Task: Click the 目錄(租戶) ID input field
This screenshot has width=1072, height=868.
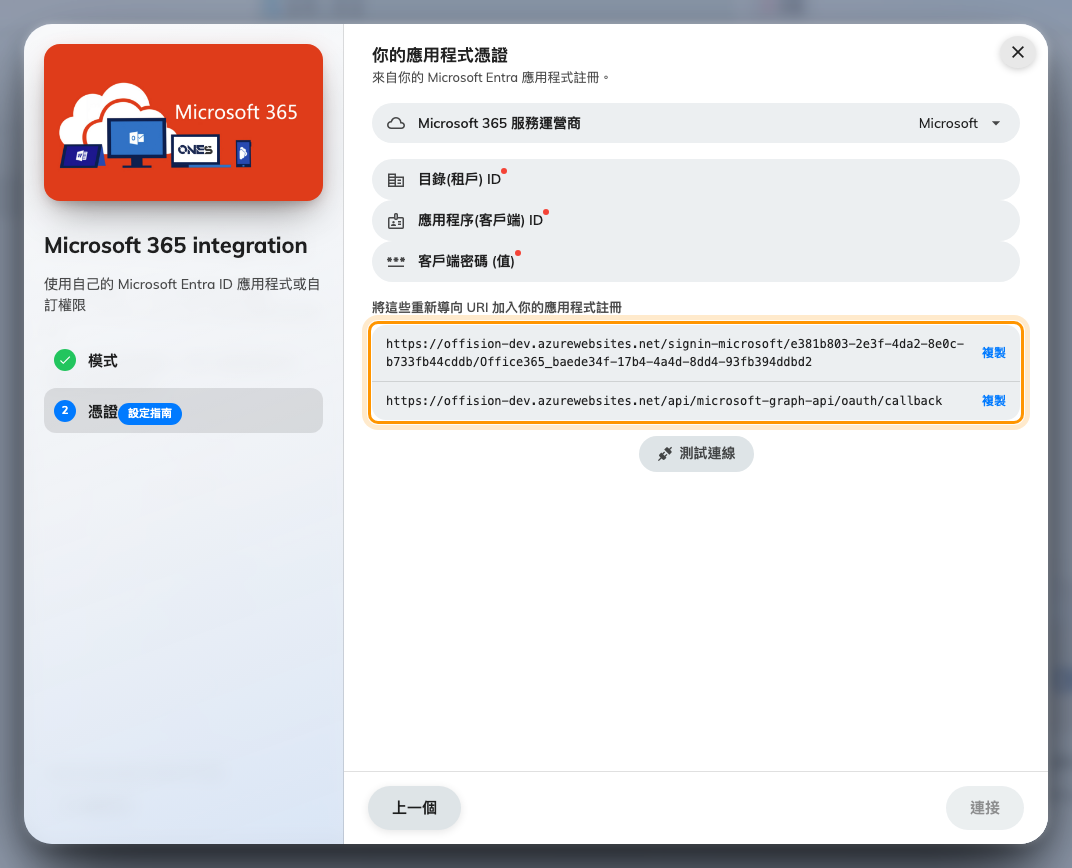Action: coord(695,179)
